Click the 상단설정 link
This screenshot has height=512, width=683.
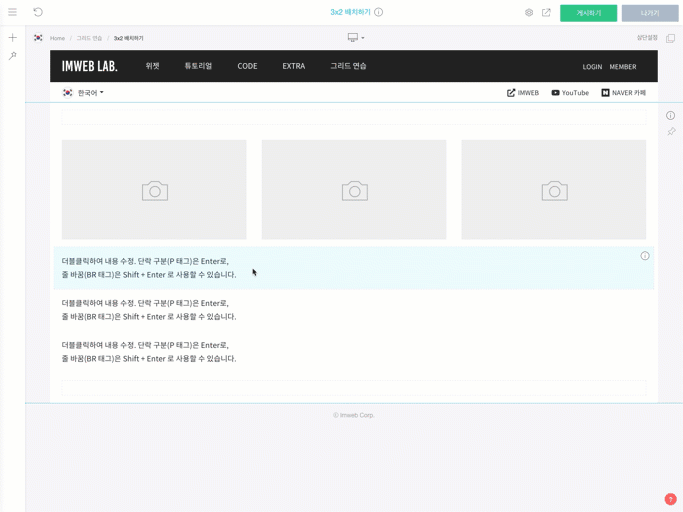(x=647, y=38)
